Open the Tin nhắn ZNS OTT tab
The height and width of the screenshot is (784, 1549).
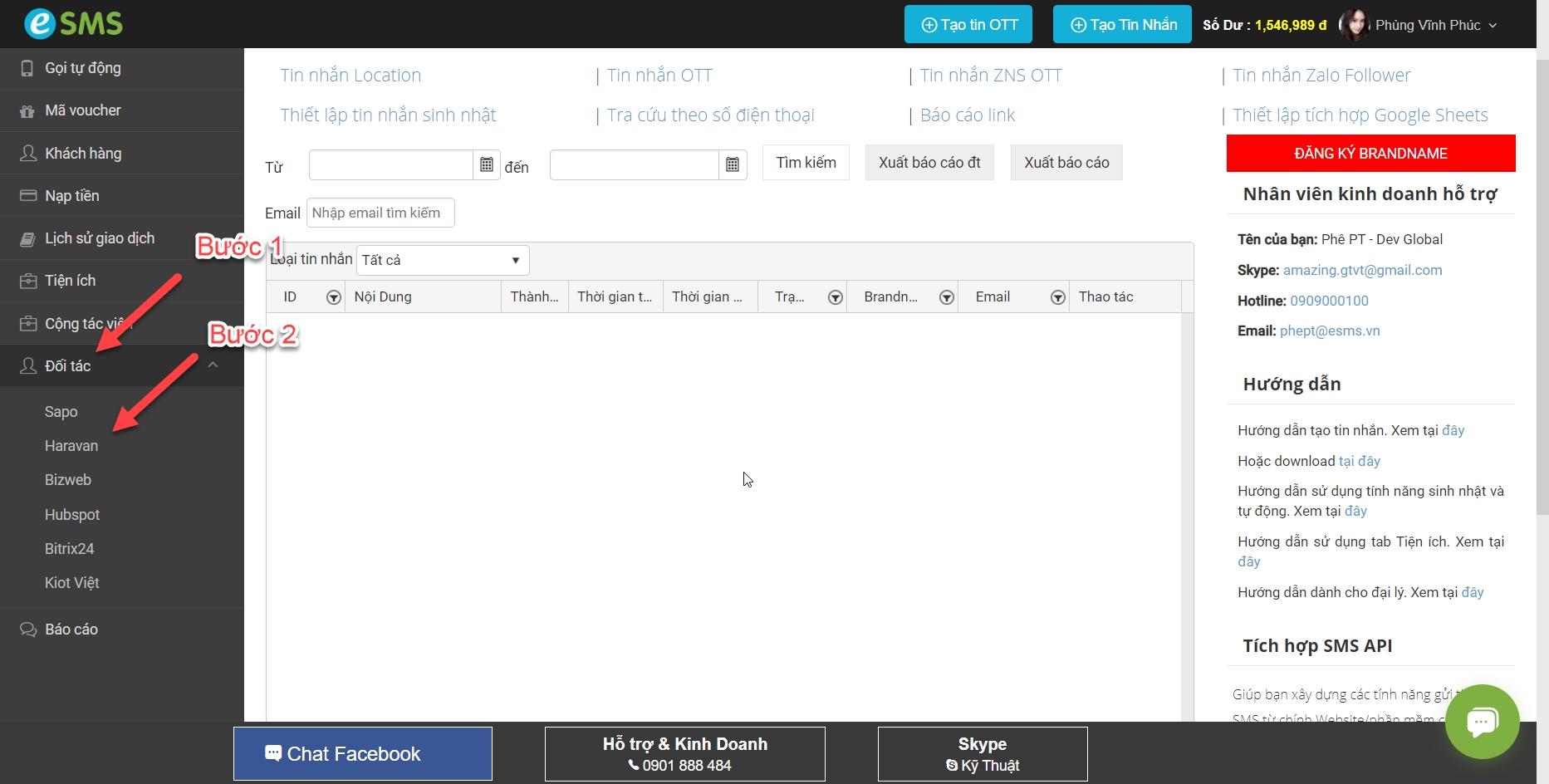990,76
